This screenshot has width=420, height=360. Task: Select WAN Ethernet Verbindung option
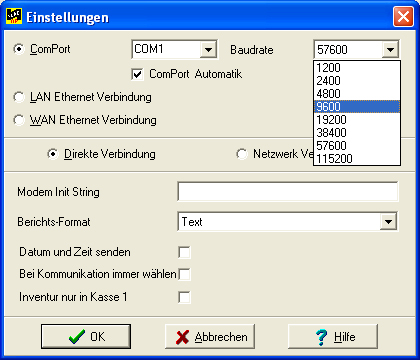pos(19,120)
